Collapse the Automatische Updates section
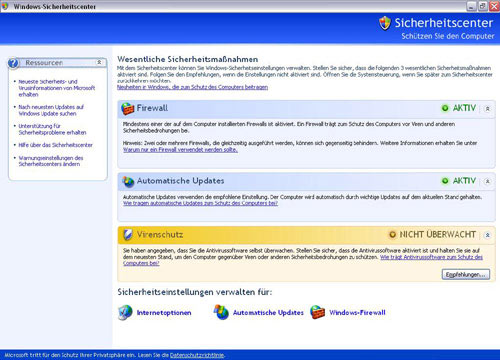Image resolution: width=500 pixels, height=360 pixels. pyautogui.click(x=487, y=181)
